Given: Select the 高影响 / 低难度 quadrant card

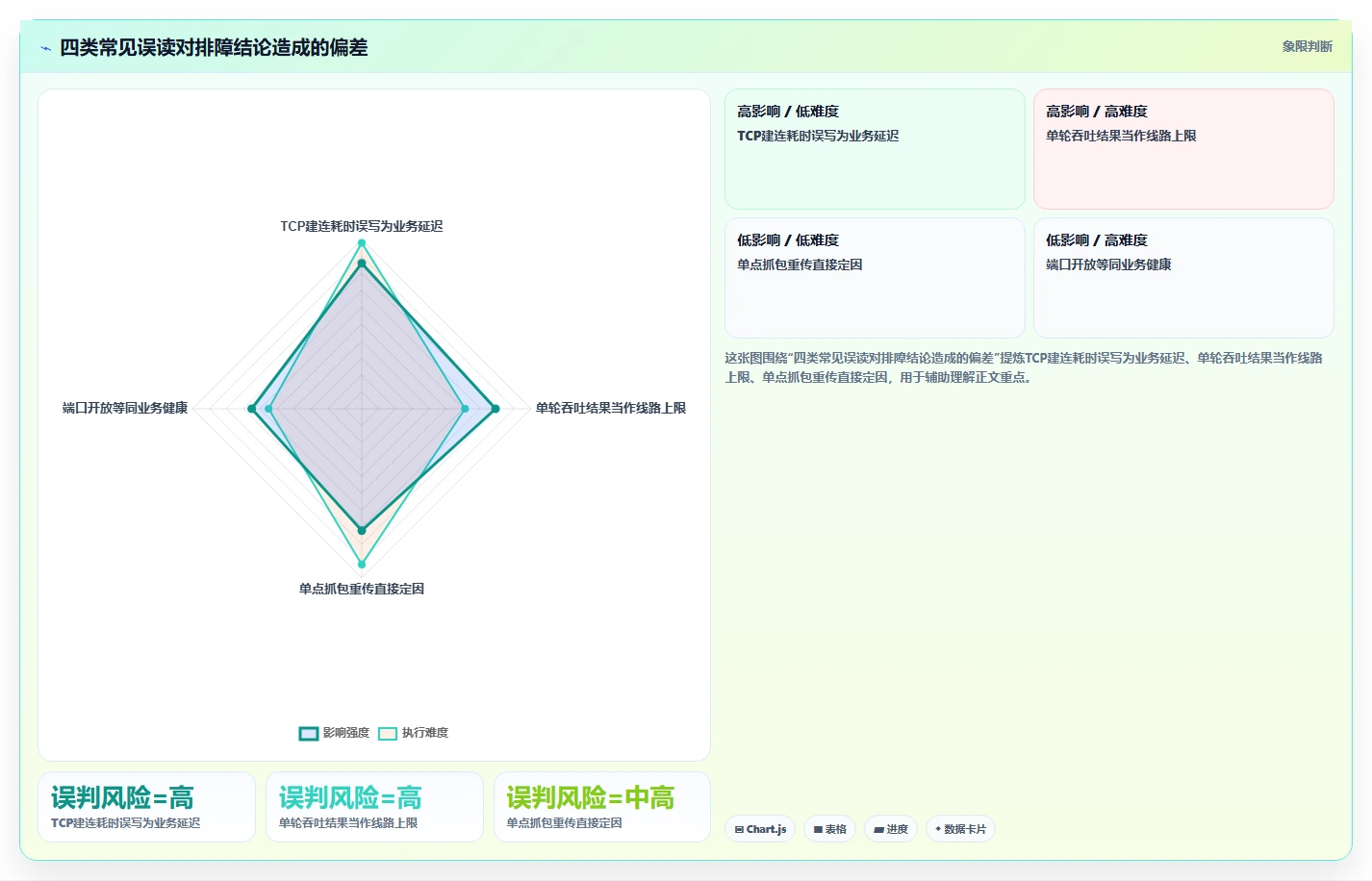Looking at the screenshot, I should pos(875,149).
